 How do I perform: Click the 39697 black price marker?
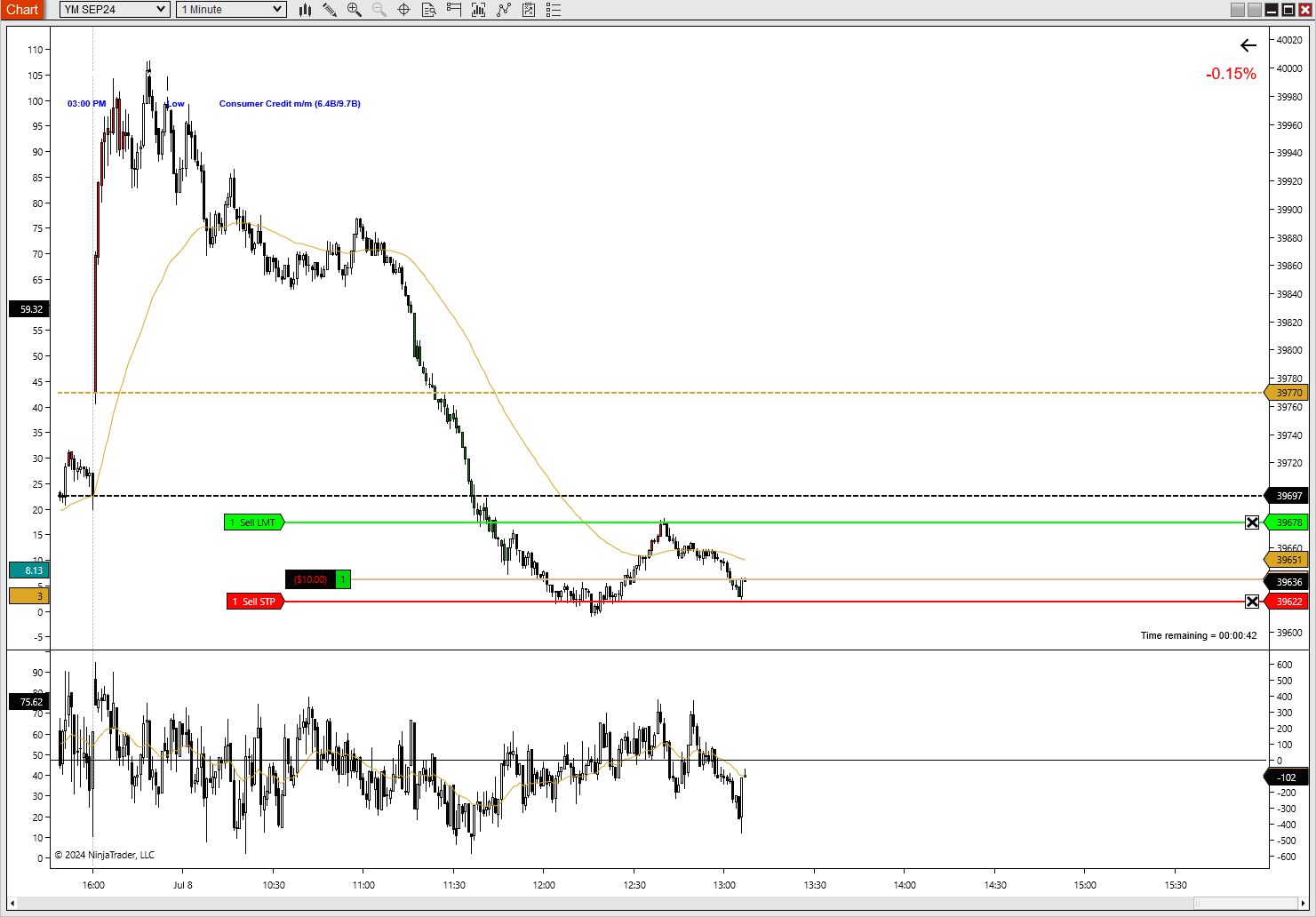[1288, 496]
